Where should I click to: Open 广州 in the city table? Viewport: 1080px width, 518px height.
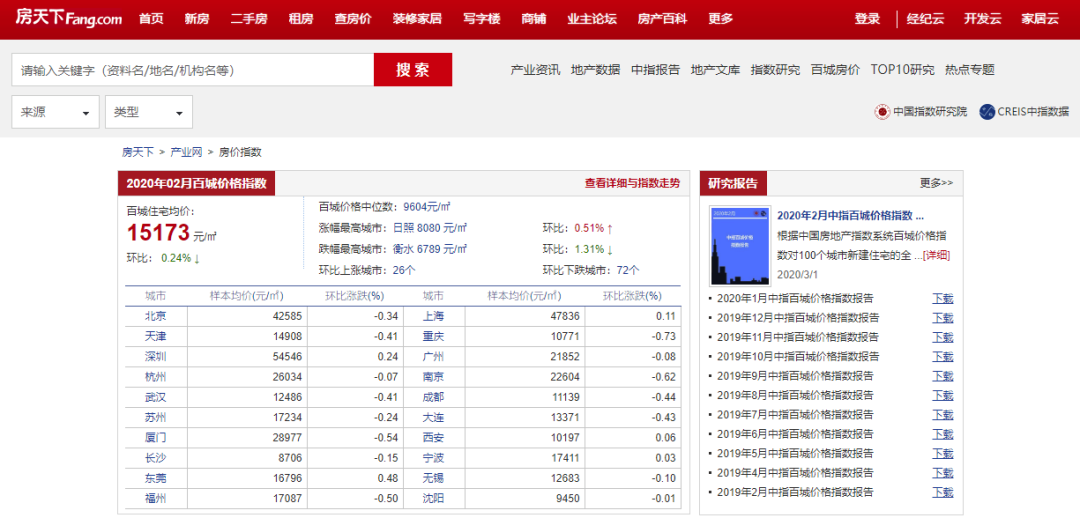coord(433,357)
